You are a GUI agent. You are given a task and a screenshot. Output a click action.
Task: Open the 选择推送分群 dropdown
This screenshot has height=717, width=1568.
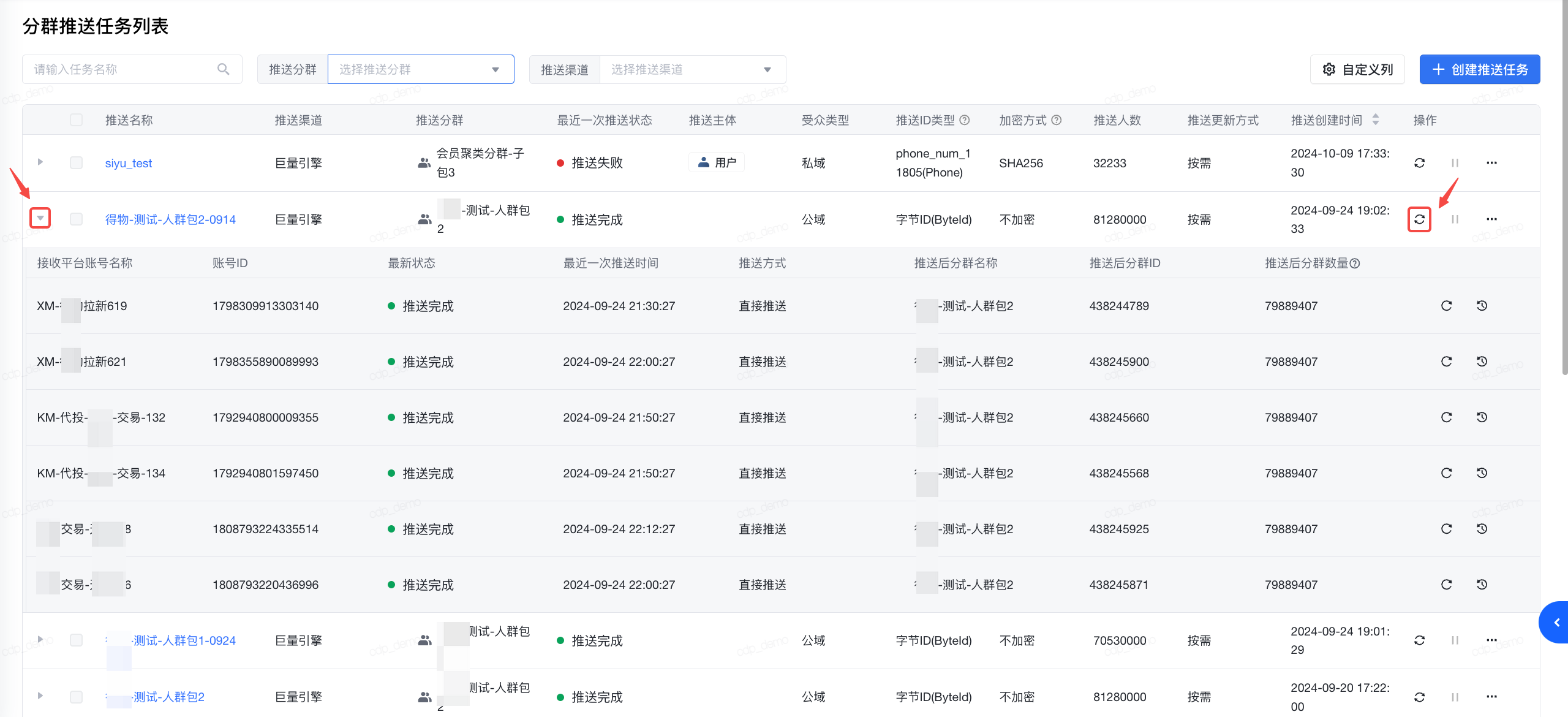click(x=421, y=69)
